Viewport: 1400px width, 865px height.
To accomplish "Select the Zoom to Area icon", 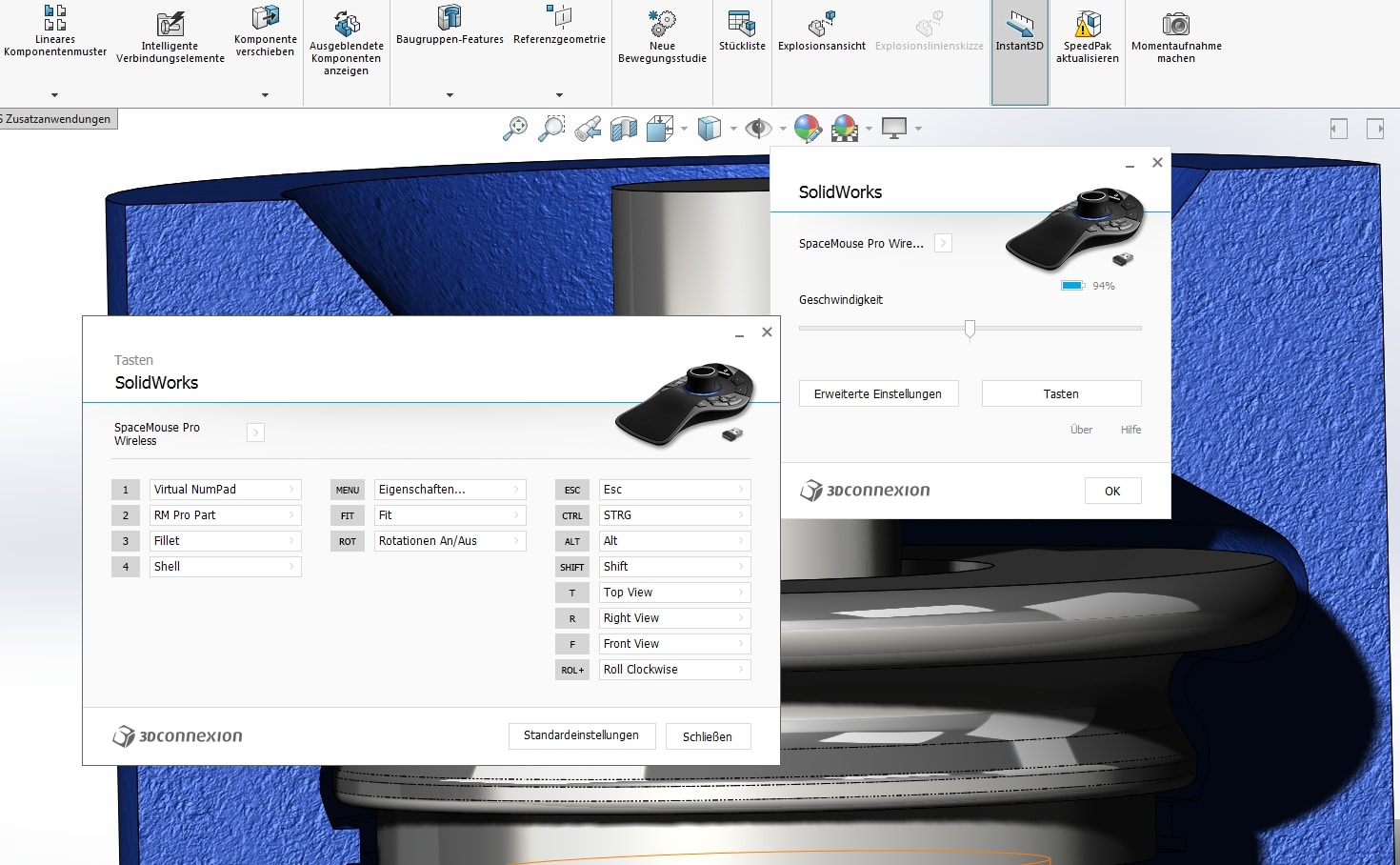I will click(551, 129).
